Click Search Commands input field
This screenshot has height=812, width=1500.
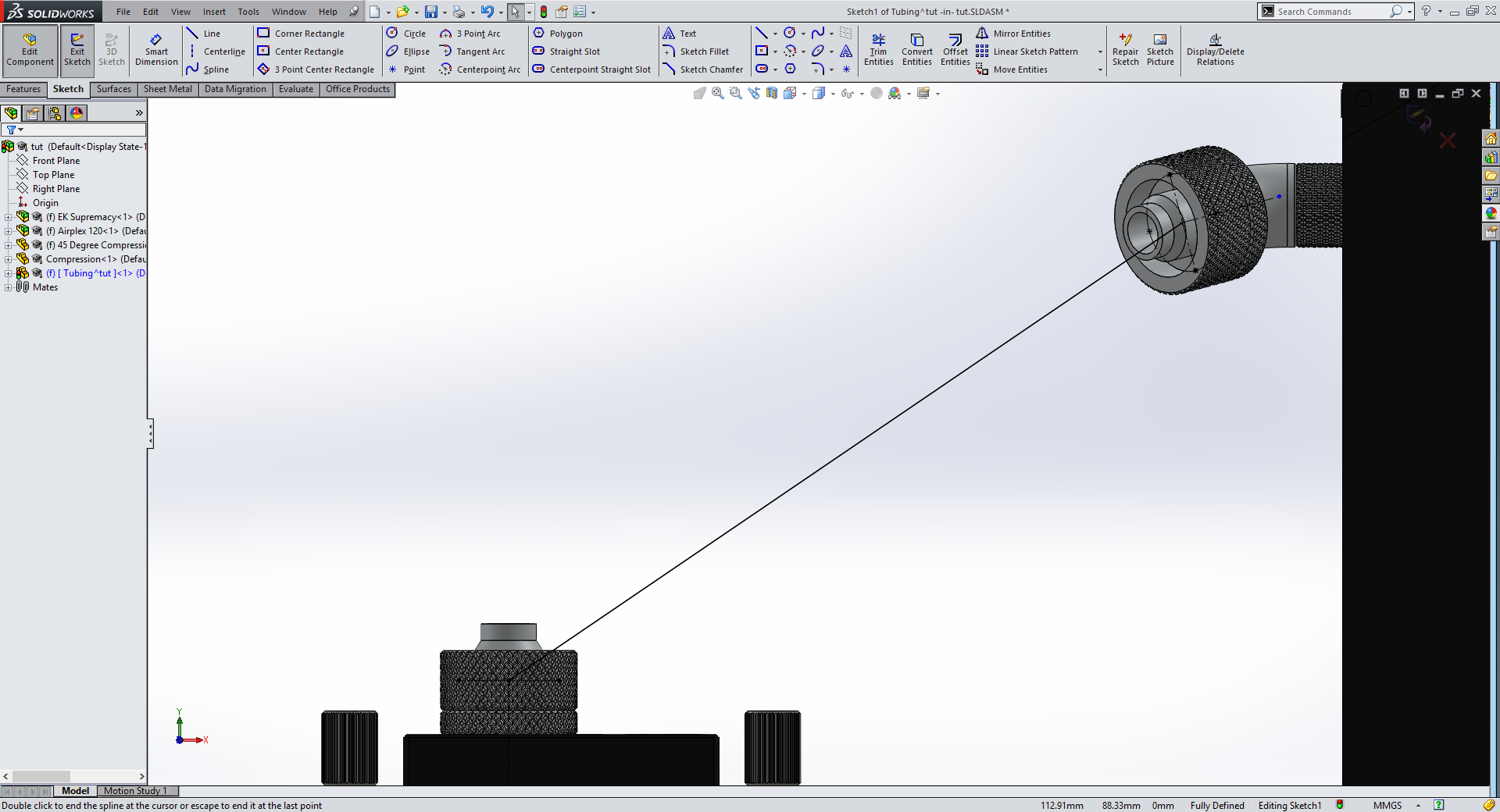point(1330,12)
